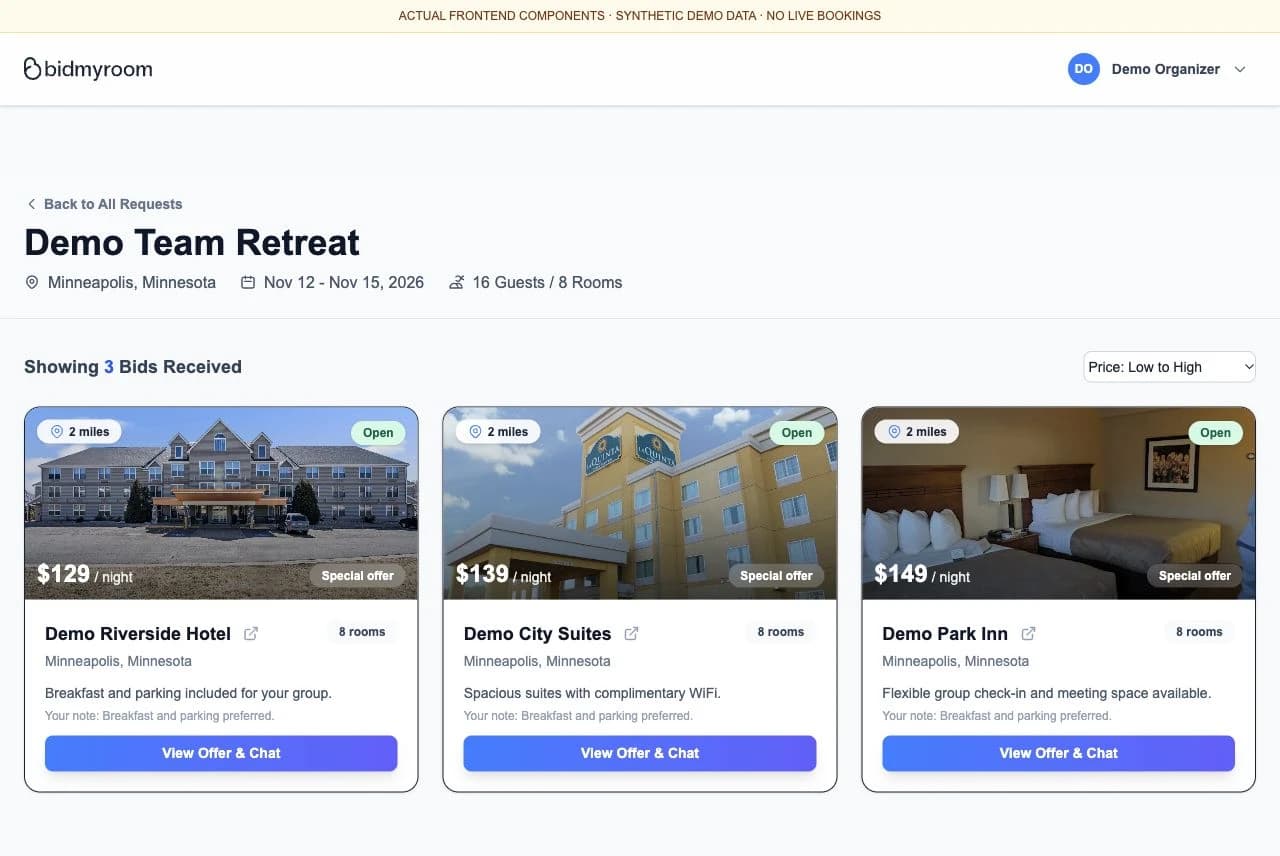
Task: View Offer & Chat for Demo Park Inn
Action: 1058,753
